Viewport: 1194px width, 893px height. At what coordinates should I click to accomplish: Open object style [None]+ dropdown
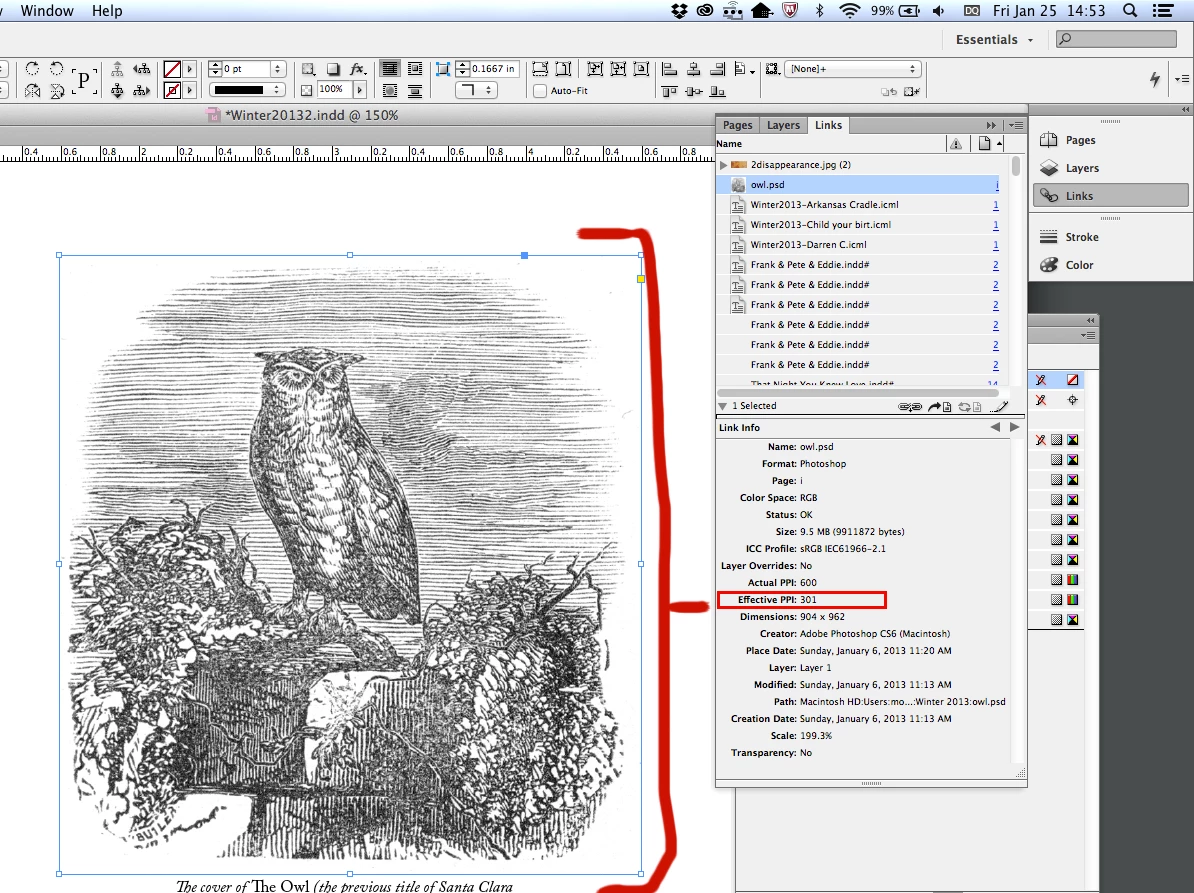pos(853,69)
